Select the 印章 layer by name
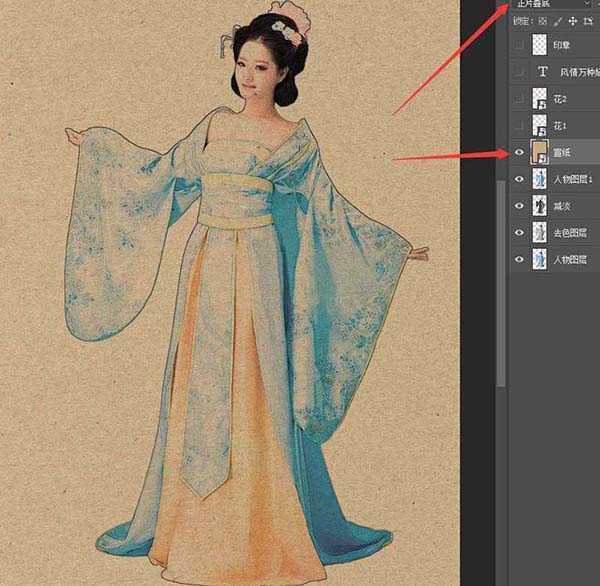This screenshot has height=586, width=600. tap(562, 45)
